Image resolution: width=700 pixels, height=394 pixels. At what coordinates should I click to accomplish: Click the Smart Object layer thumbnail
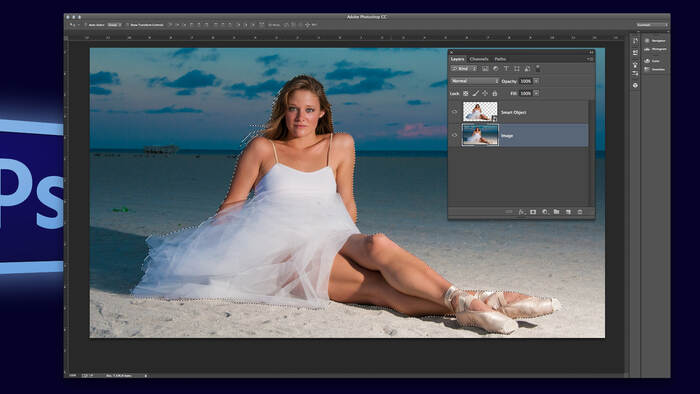480,112
